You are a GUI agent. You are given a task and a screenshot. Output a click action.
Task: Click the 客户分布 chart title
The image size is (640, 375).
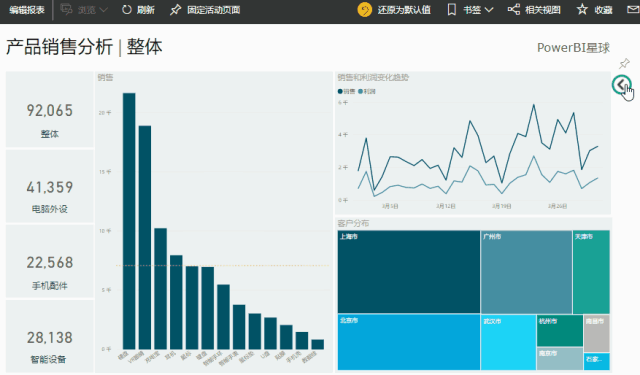point(353,223)
